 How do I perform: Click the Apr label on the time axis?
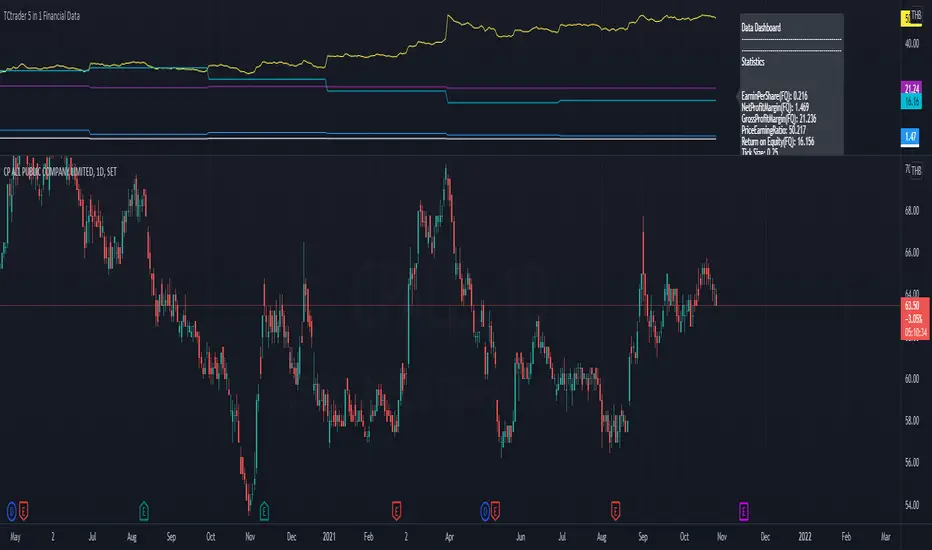click(x=449, y=536)
